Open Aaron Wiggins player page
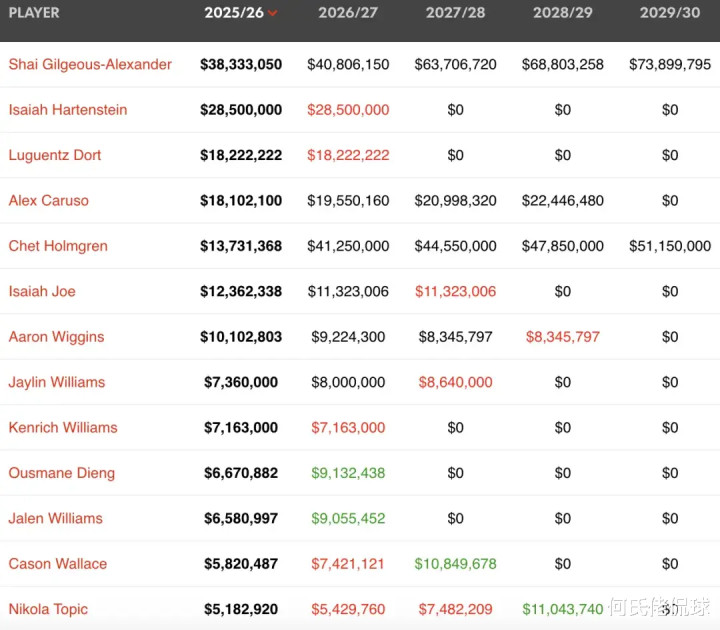 (56, 337)
